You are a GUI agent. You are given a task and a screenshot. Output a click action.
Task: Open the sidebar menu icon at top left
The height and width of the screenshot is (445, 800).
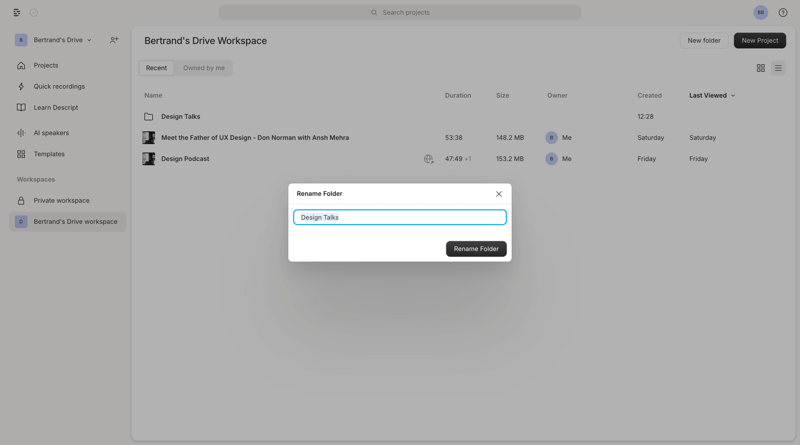click(17, 13)
